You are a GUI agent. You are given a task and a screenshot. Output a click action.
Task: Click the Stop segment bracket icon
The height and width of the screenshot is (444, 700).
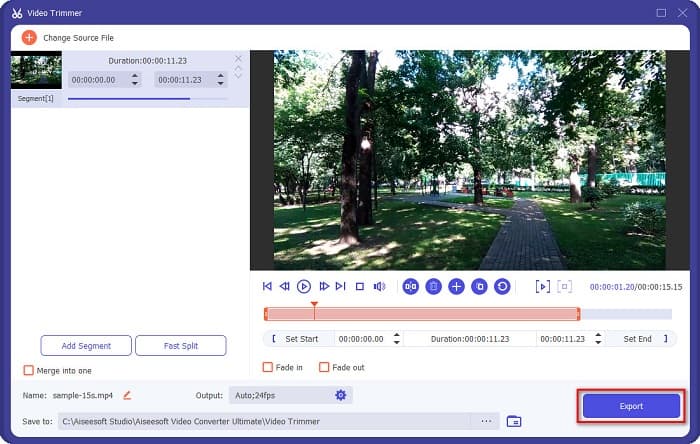click(565, 286)
